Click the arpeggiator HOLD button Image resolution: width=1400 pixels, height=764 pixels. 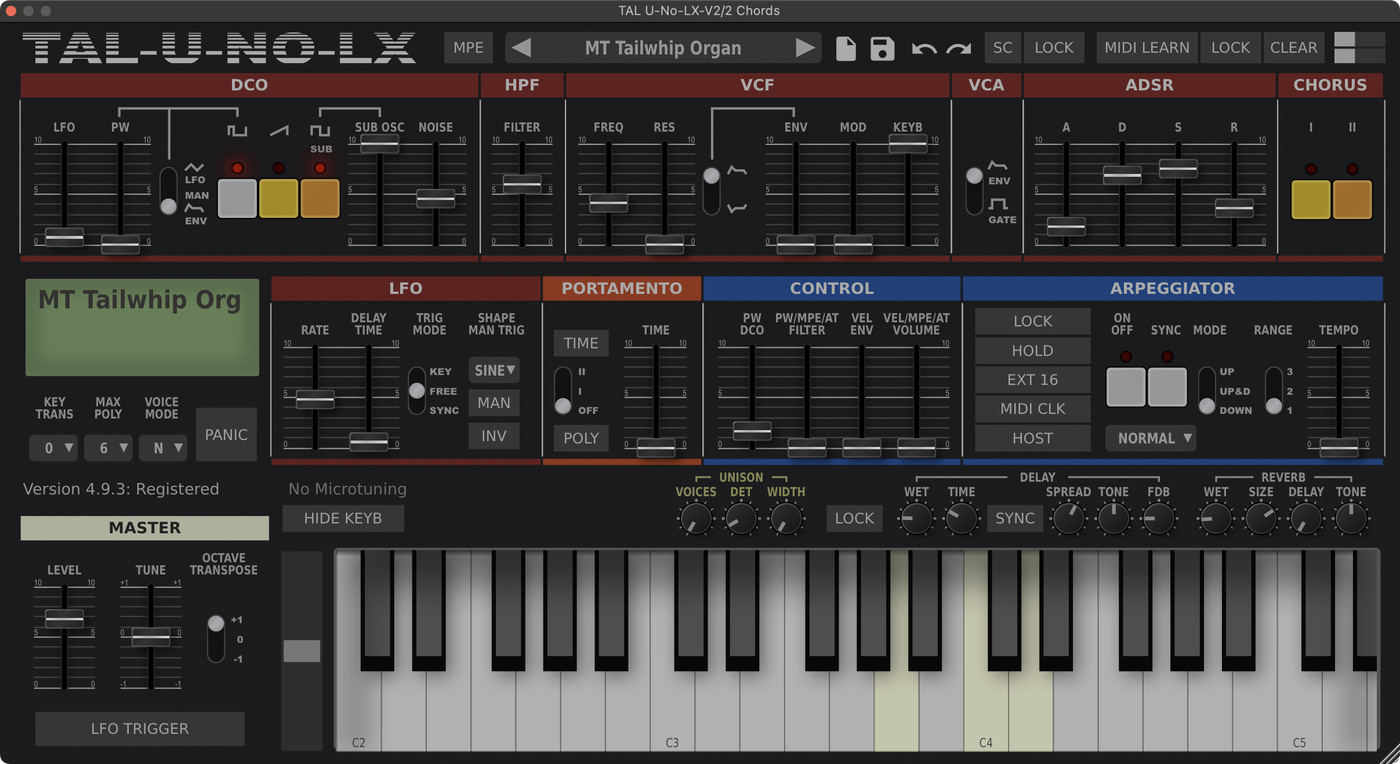(x=1032, y=350)
